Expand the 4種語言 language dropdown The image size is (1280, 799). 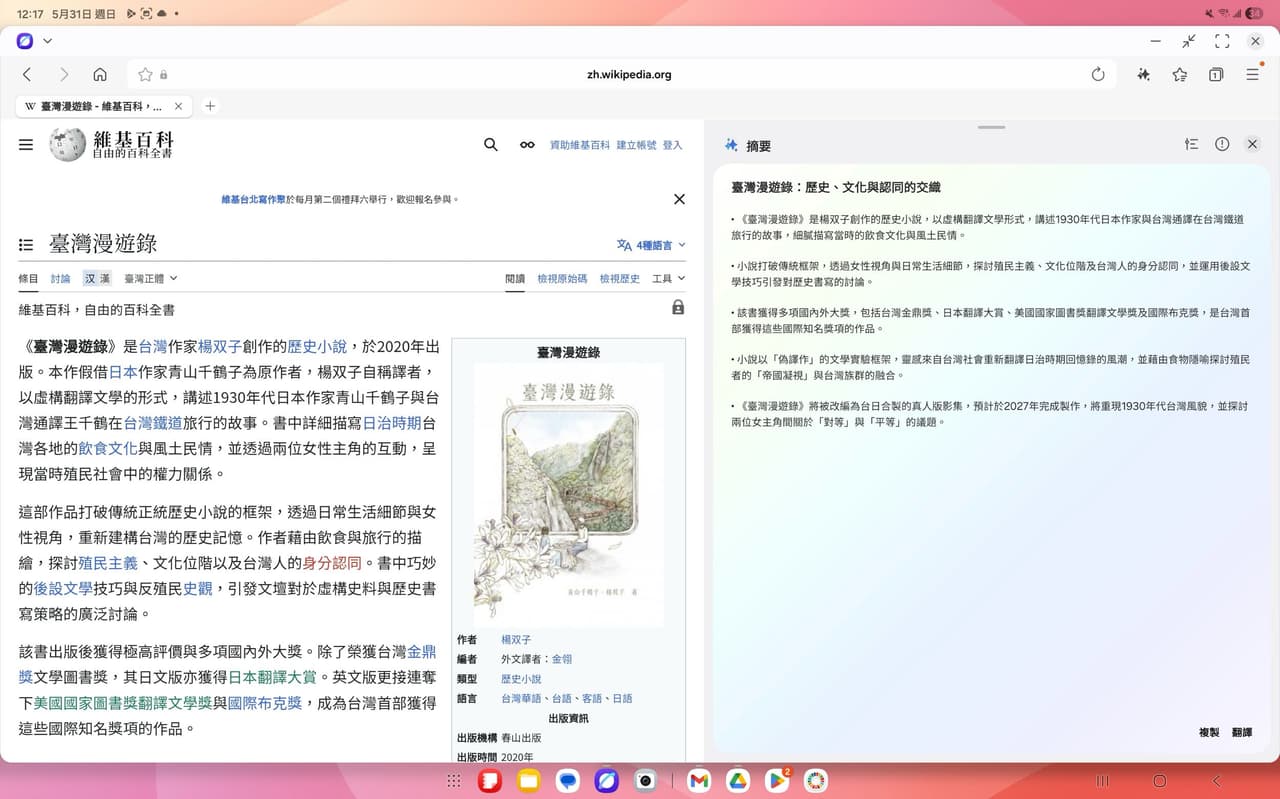point(652,244)
